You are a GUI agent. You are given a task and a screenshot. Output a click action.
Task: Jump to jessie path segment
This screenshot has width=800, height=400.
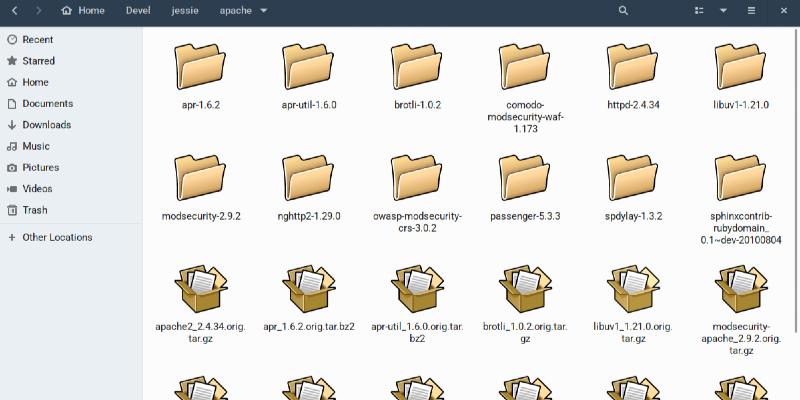coord(185,11)
